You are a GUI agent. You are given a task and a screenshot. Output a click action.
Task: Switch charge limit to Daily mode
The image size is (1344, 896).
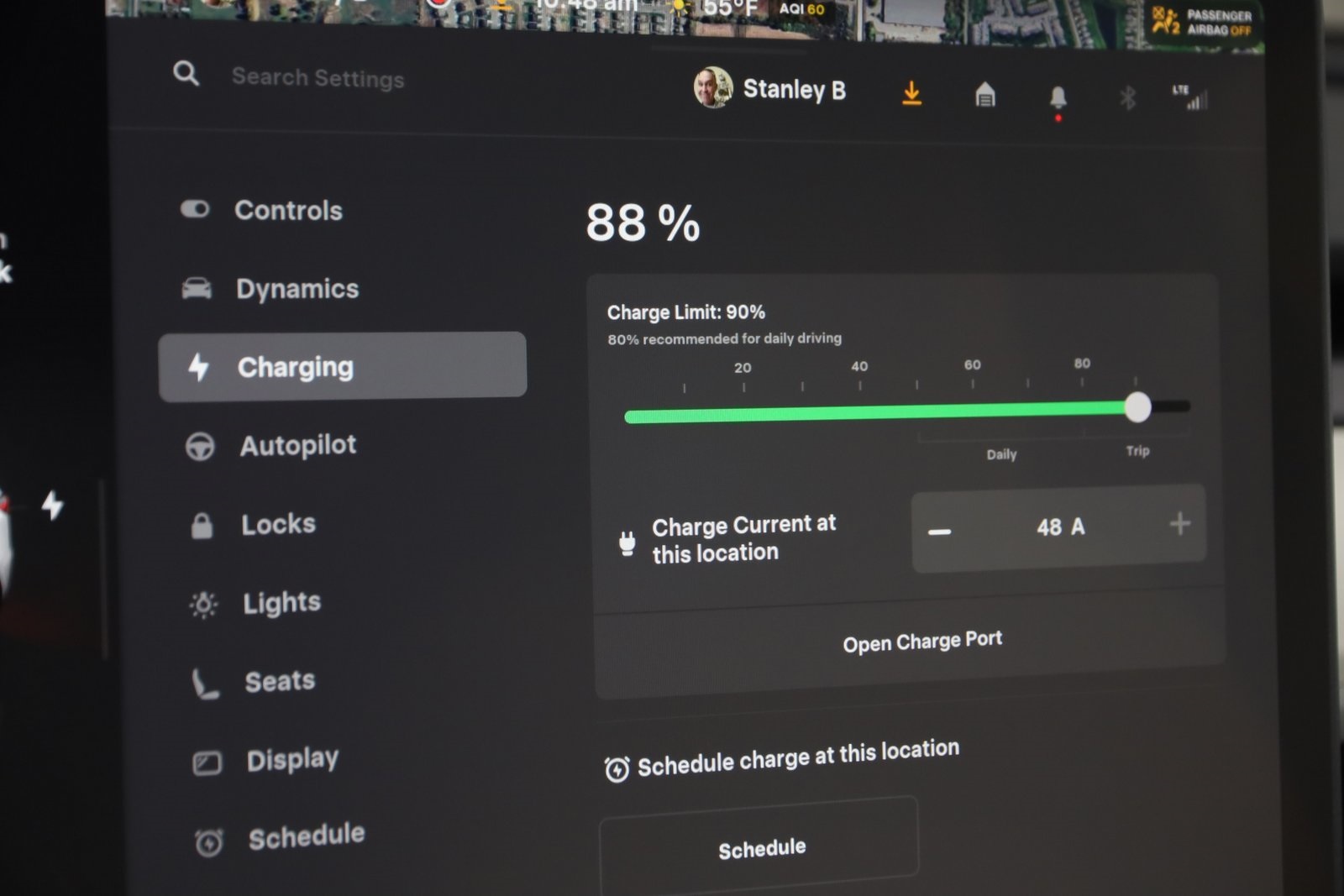(x=1001, y=453)
